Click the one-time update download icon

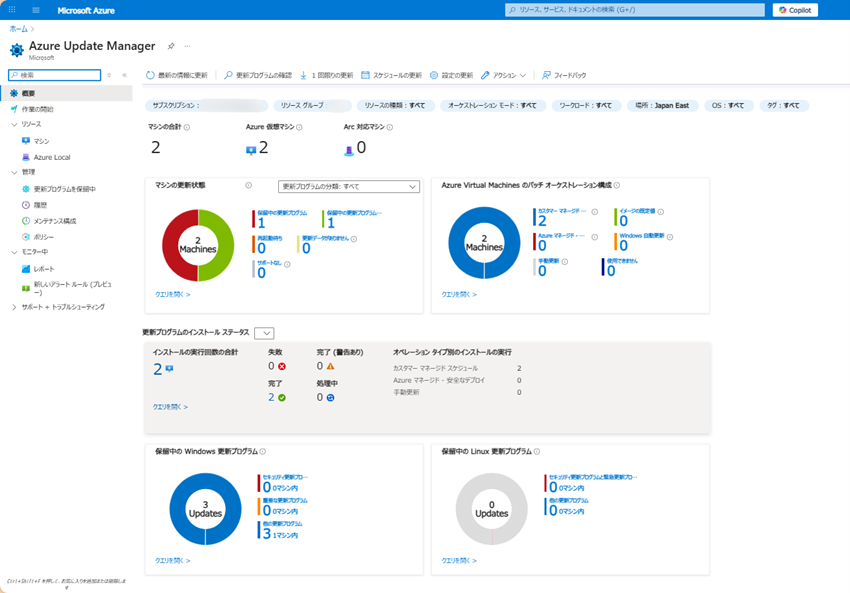(303, 75)
